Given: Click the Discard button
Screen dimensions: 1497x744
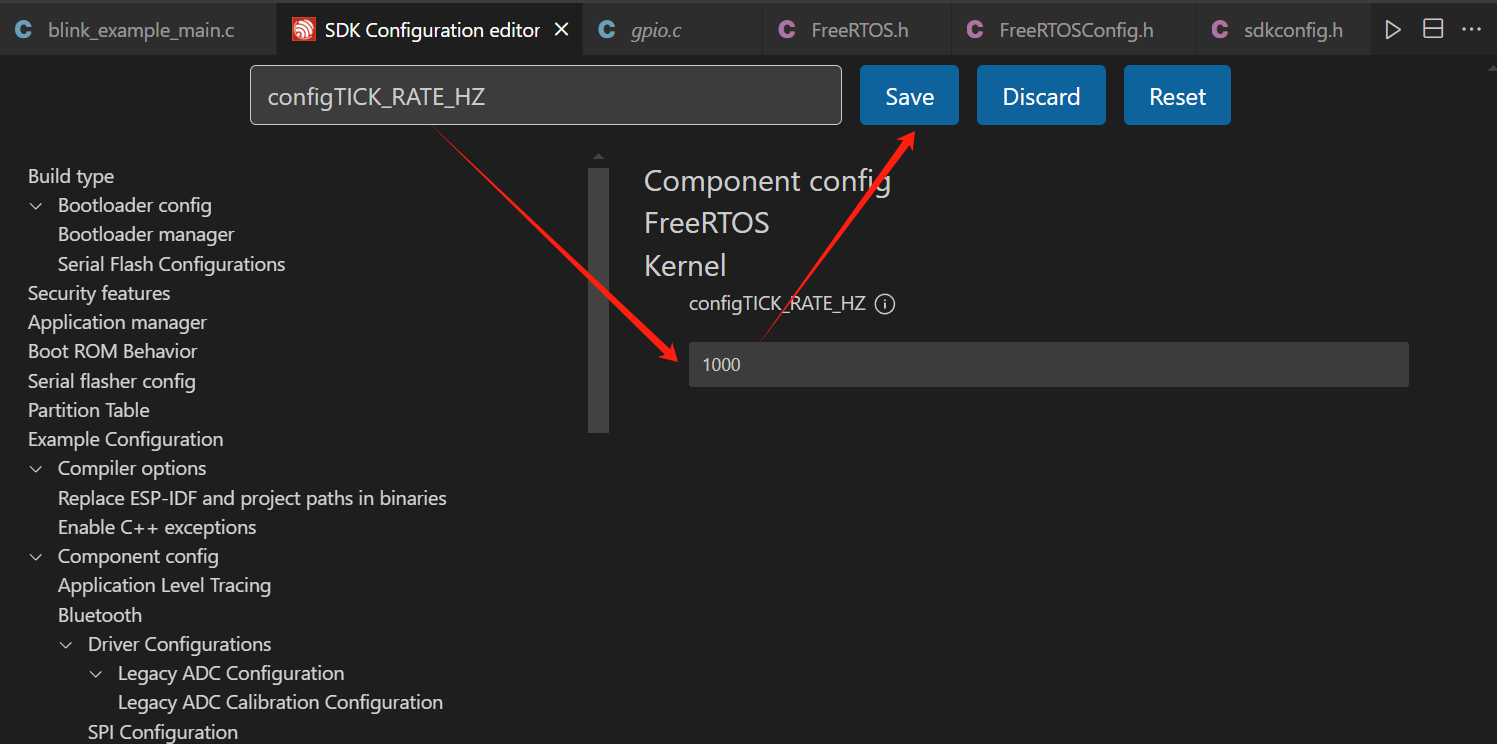Looking at the screenshot, I should (1041, 95).
